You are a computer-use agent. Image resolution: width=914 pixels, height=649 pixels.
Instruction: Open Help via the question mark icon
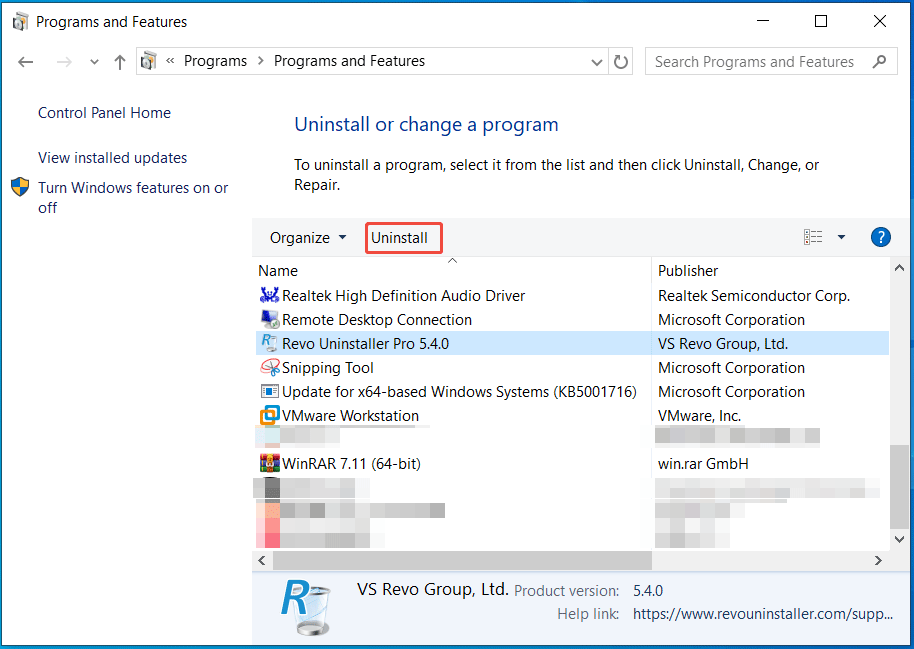[x=880, y=237]
